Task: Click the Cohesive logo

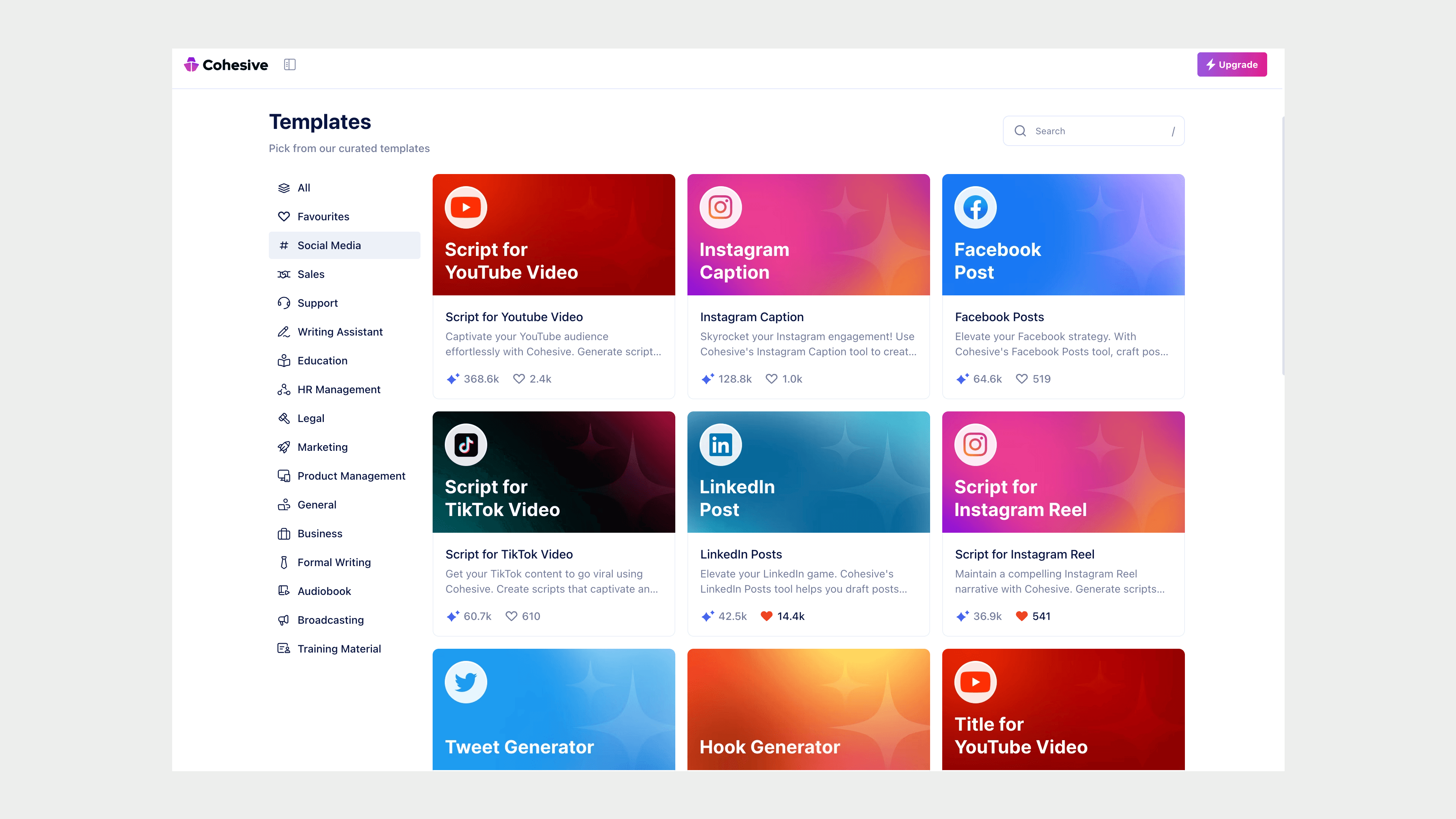Action: 226,65
